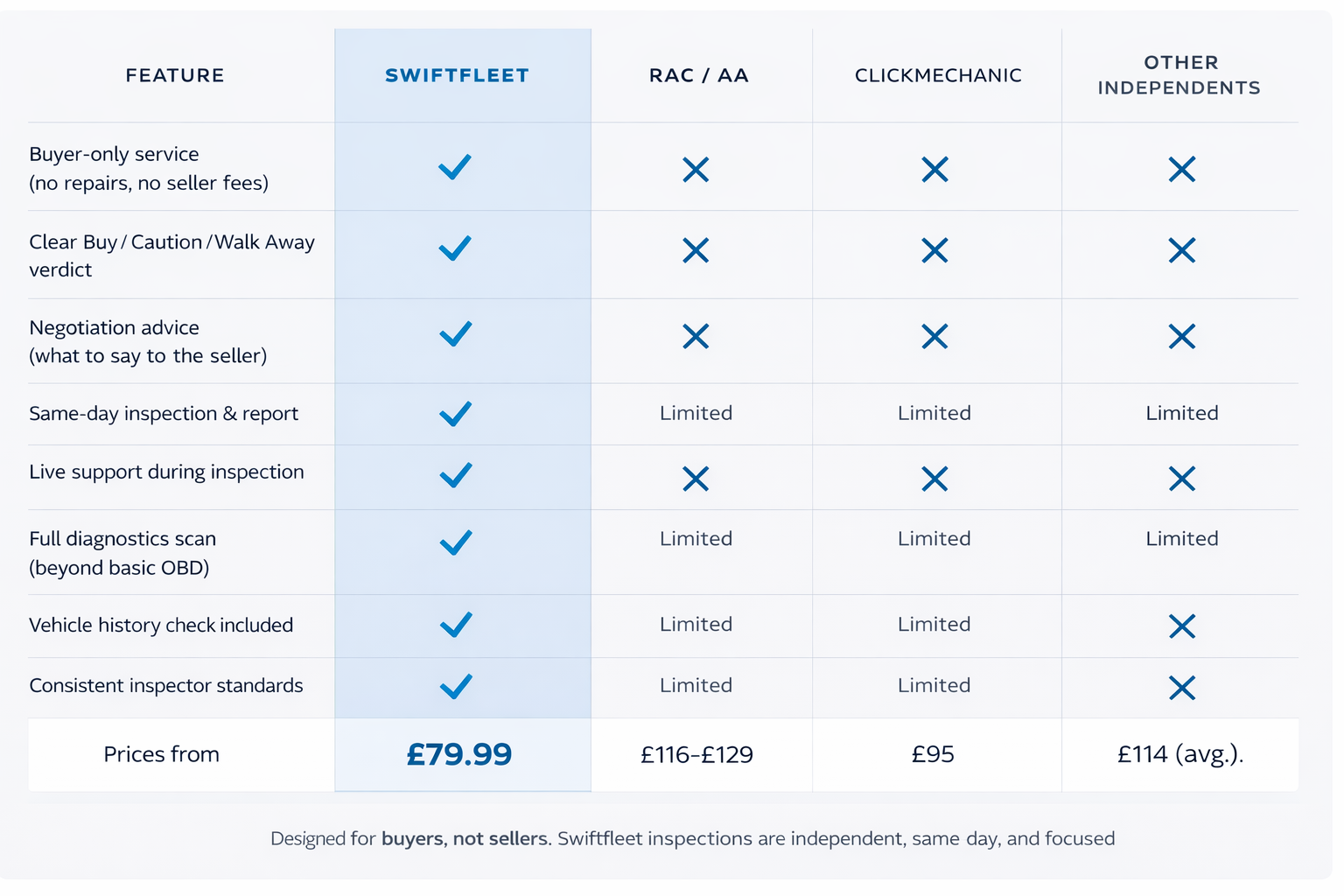Click RAC / AA cross for Buyer-only service
Screen dimensions: 1344x896
tap(696, 170)
